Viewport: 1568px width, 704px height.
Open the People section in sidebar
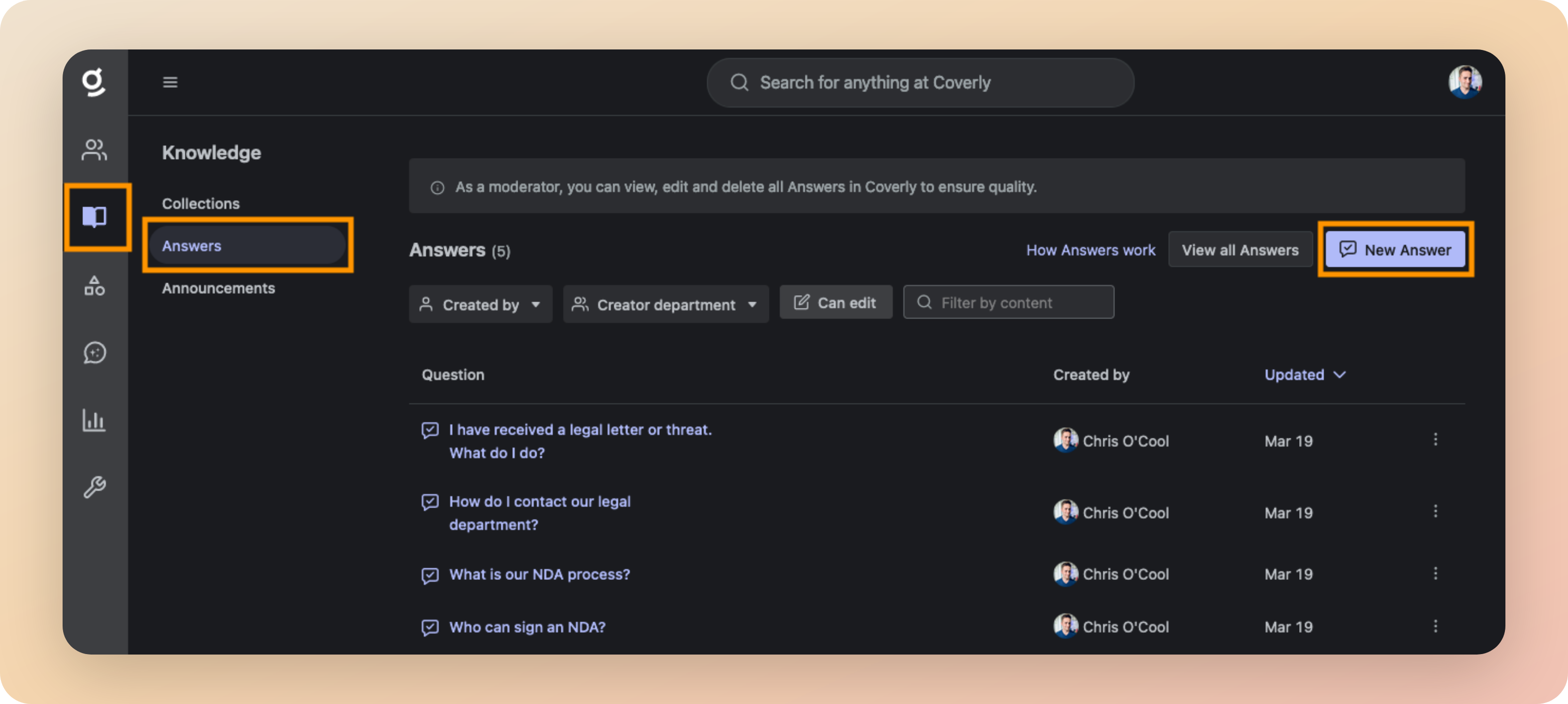94,150
